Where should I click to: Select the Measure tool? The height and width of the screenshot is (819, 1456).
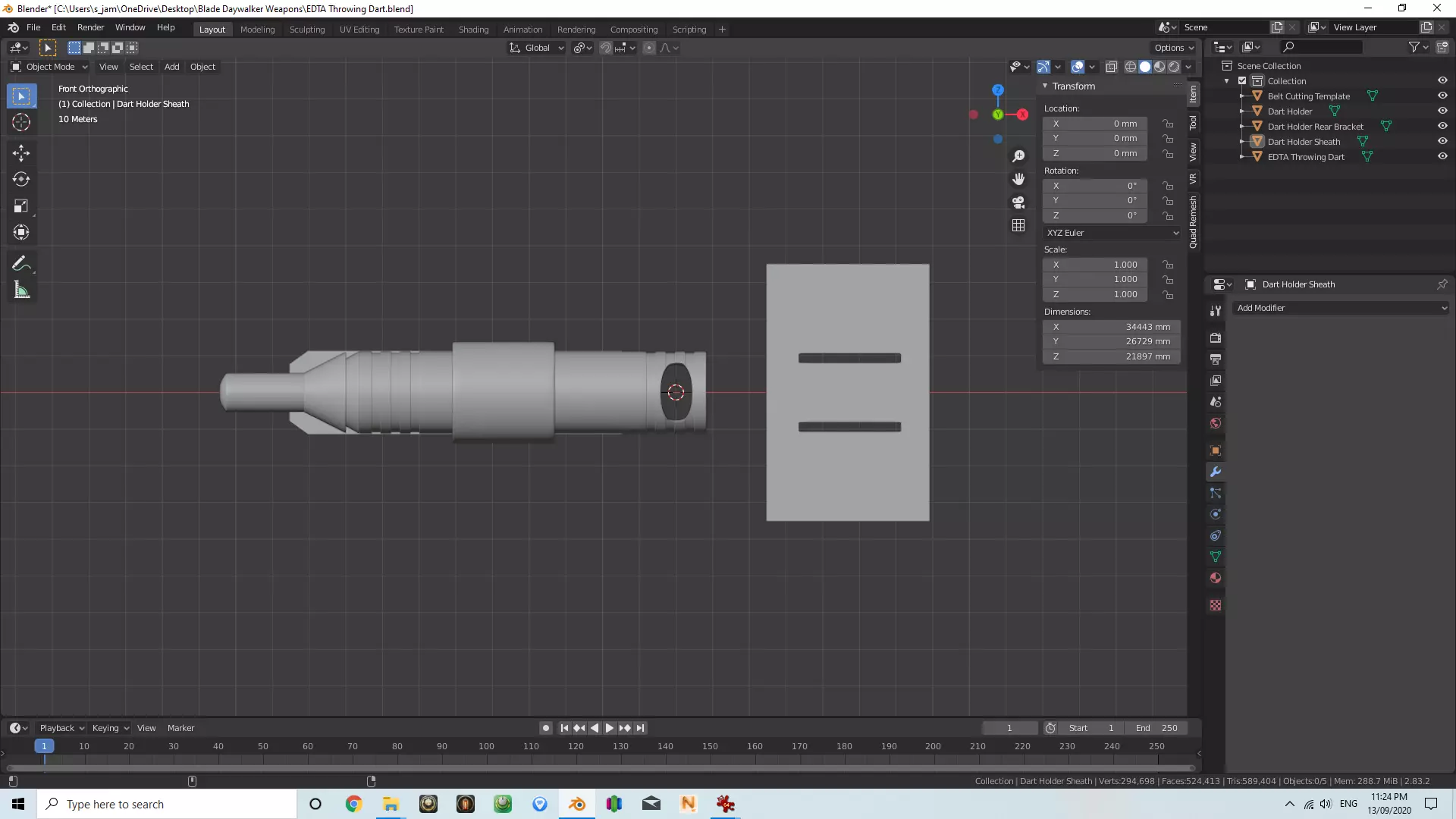pyautogui.click(x=21, y=290)
